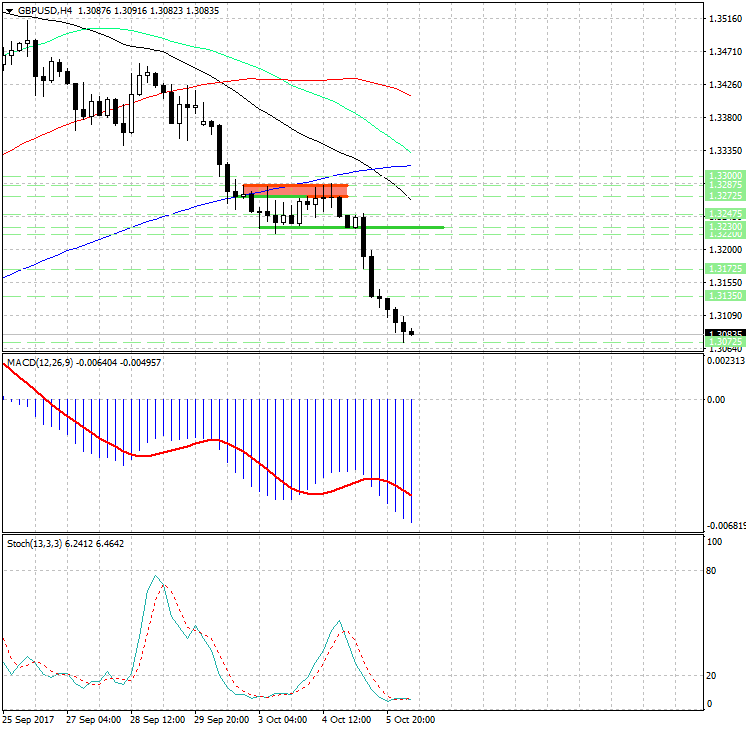Viewport: 746px width, 731px height.
Task: Click the GBPUSD,H4 chart title text
Action: click(x=44, y=10)
